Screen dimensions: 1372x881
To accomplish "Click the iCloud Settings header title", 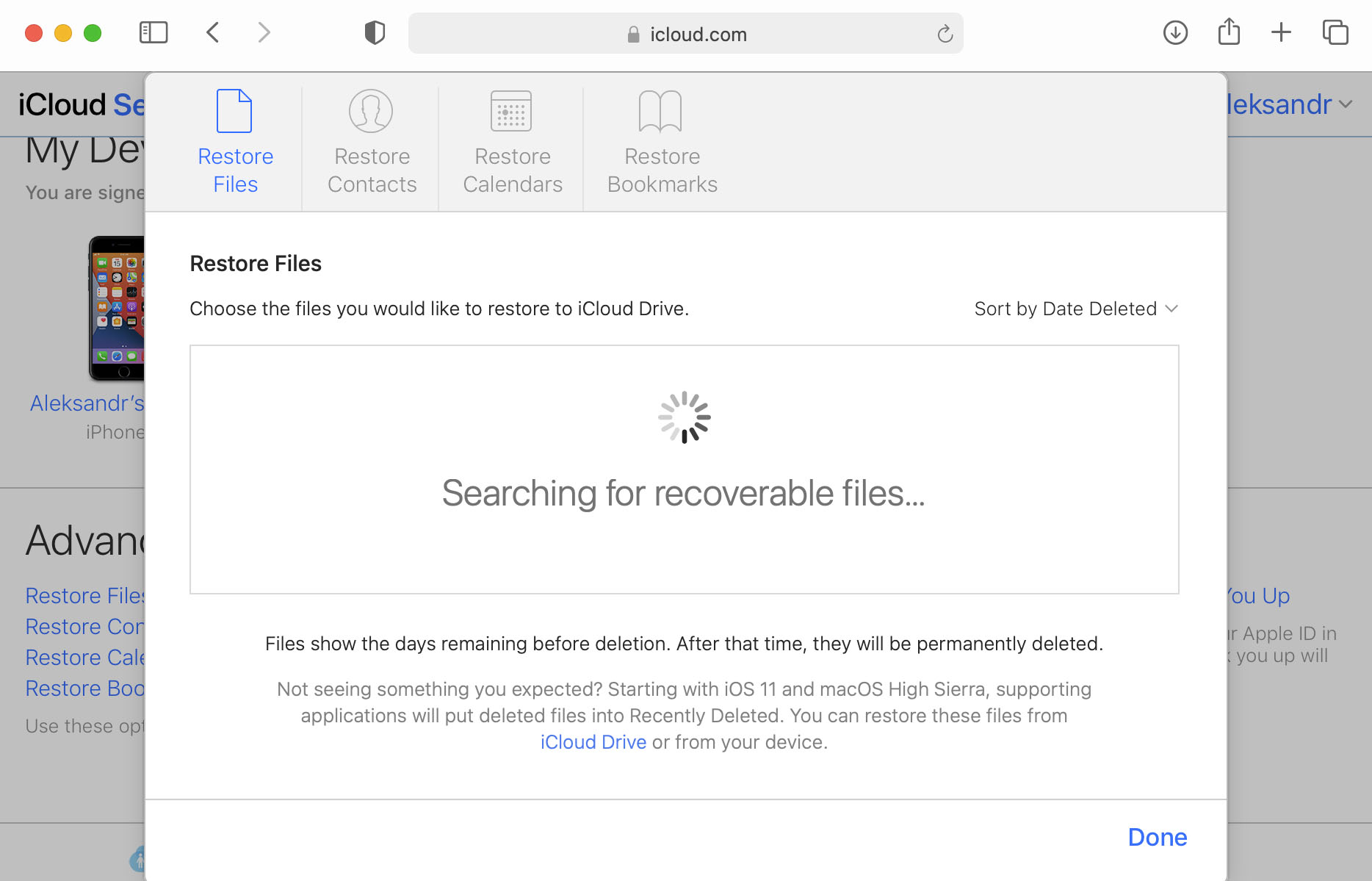I will click(81, 104).
